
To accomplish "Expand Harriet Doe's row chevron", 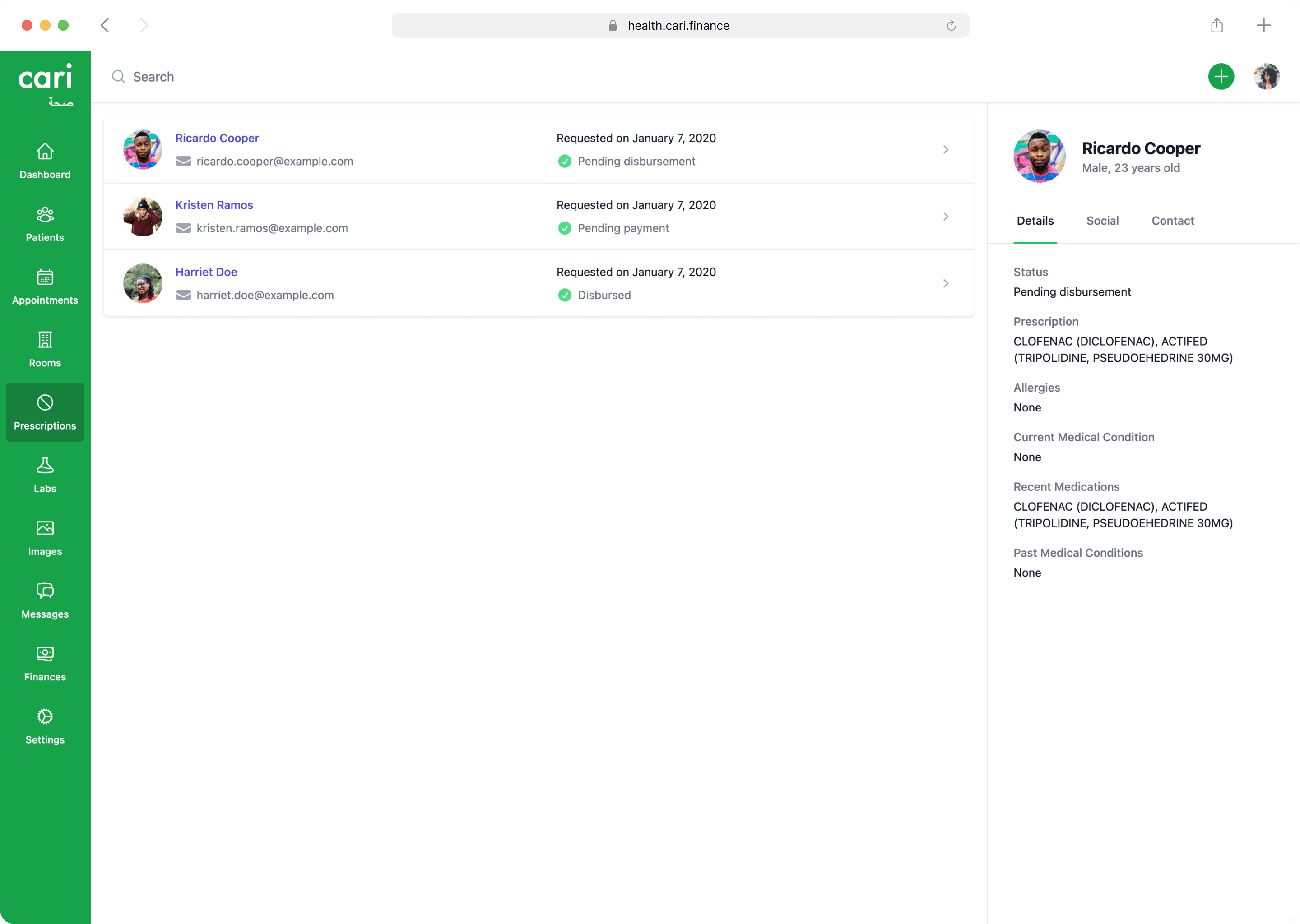I will tap(945, 283).
